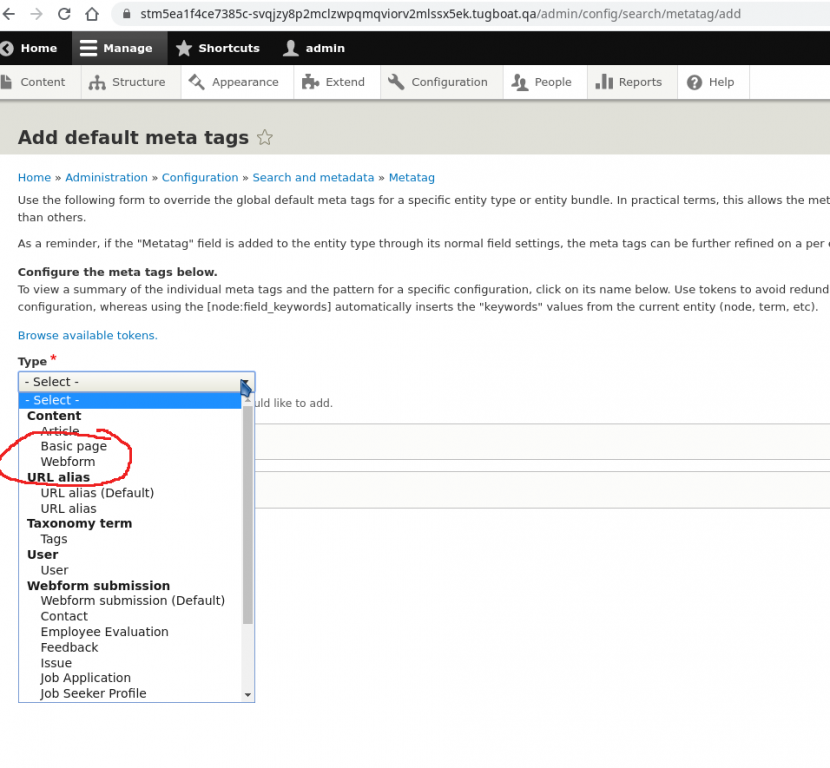The width and height of the screenshot is (830, 768).
Task: Choose Employee Evaluation webform submission option
Action: point(104,632)
